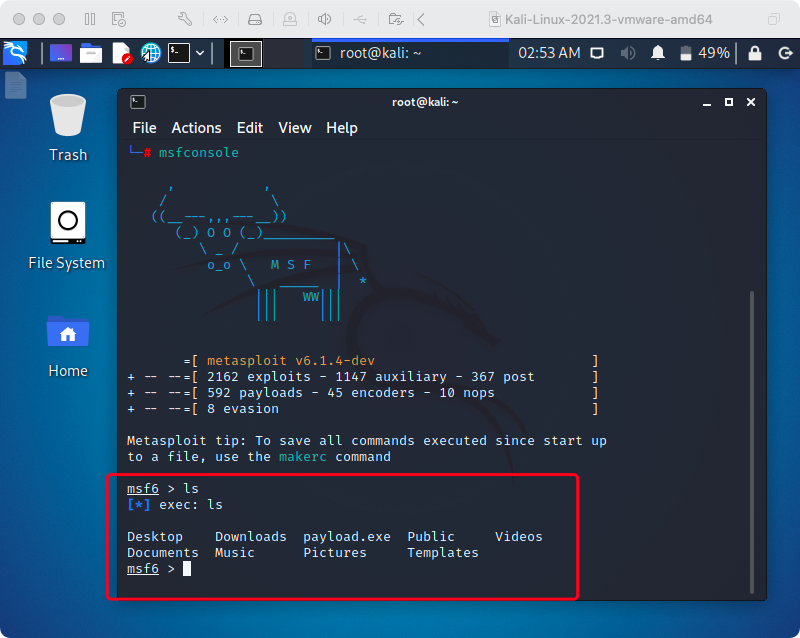Click the Downloads entry in ls output
Viewport: 800px width, 638px height.
pos(251,536)
